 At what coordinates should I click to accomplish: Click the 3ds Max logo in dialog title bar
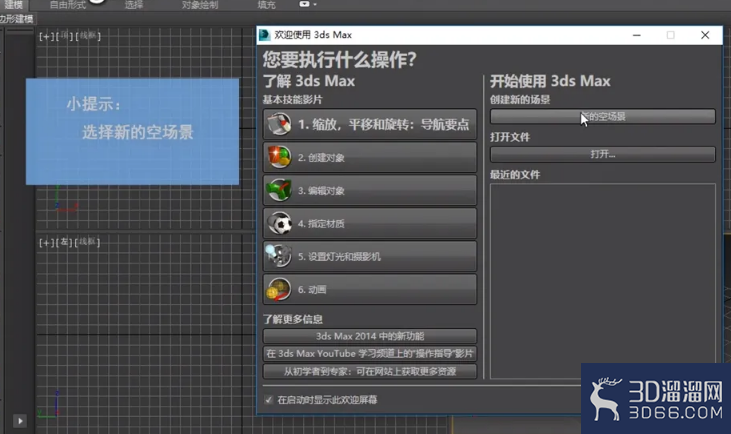click(265, 35)
